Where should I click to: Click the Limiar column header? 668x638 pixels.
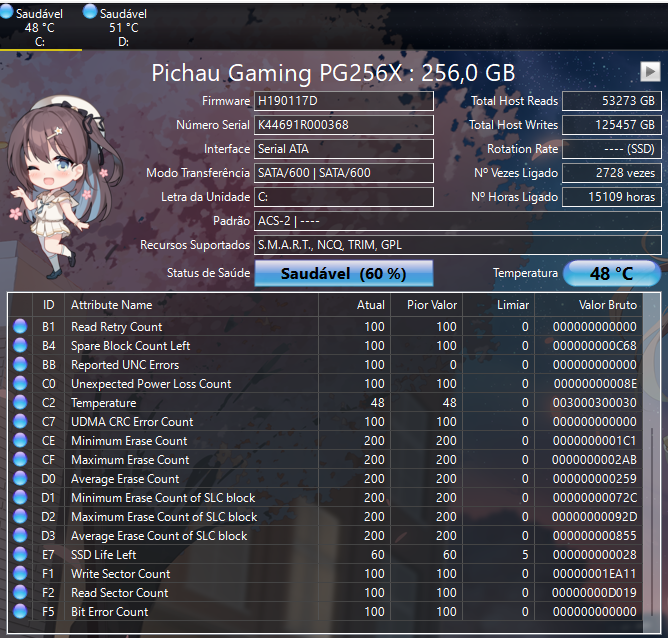click(498, 305)
